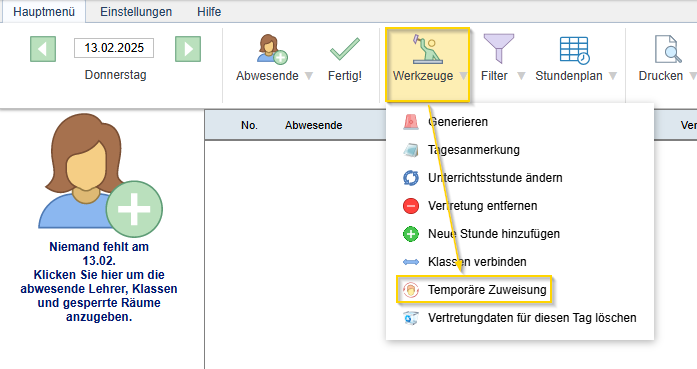Open the Werkzeuge tools icon
This screenshot has height=369, width=697.
[427, 48]
